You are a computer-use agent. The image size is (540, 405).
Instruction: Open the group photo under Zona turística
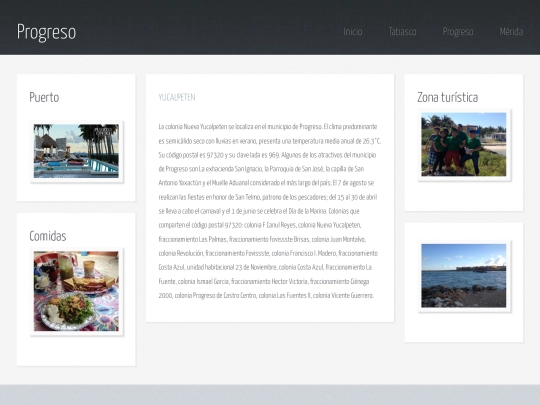[x=464, y=144]
